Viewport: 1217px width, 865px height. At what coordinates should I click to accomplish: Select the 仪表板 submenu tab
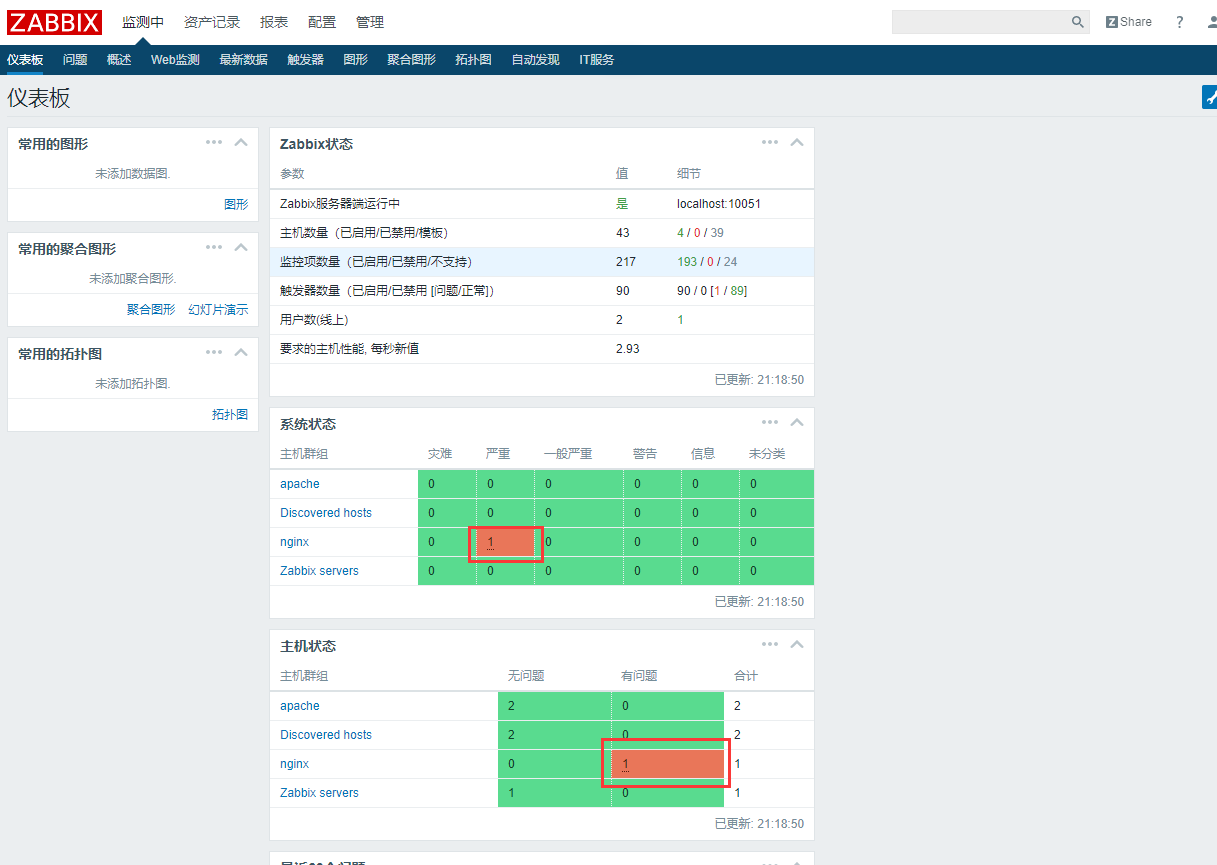tap(25, 60)
